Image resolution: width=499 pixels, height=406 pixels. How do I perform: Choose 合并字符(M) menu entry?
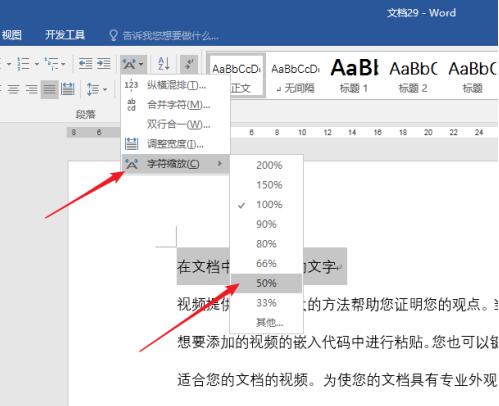click(175, 105)
